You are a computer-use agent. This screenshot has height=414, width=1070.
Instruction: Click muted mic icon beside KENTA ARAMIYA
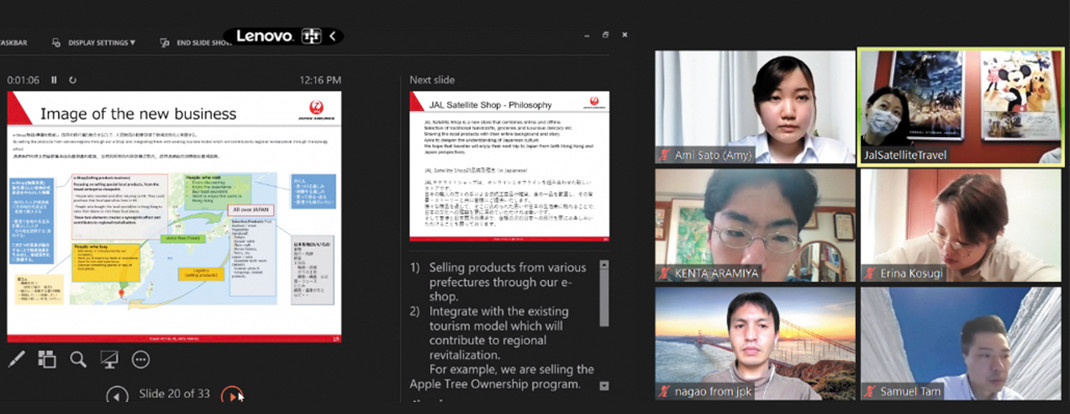(663, 273)
